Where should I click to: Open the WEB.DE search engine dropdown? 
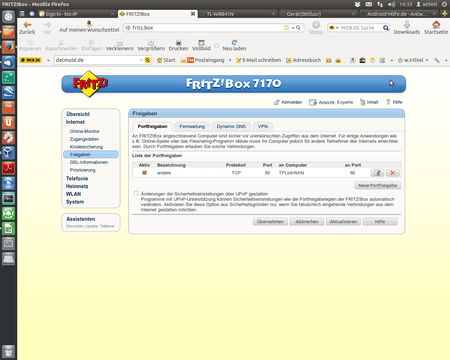[x=334, y=28]
